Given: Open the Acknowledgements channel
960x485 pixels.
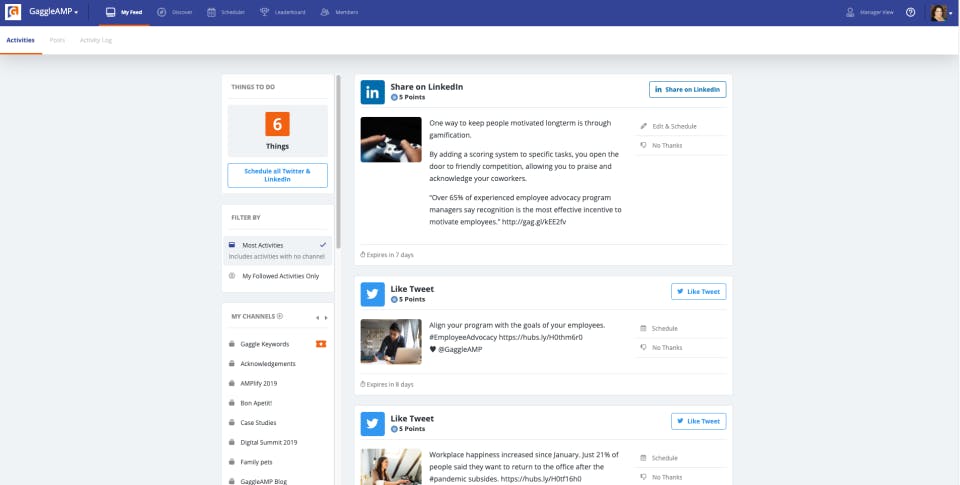Looking at the screenshot, I should (x=268, y=364).
